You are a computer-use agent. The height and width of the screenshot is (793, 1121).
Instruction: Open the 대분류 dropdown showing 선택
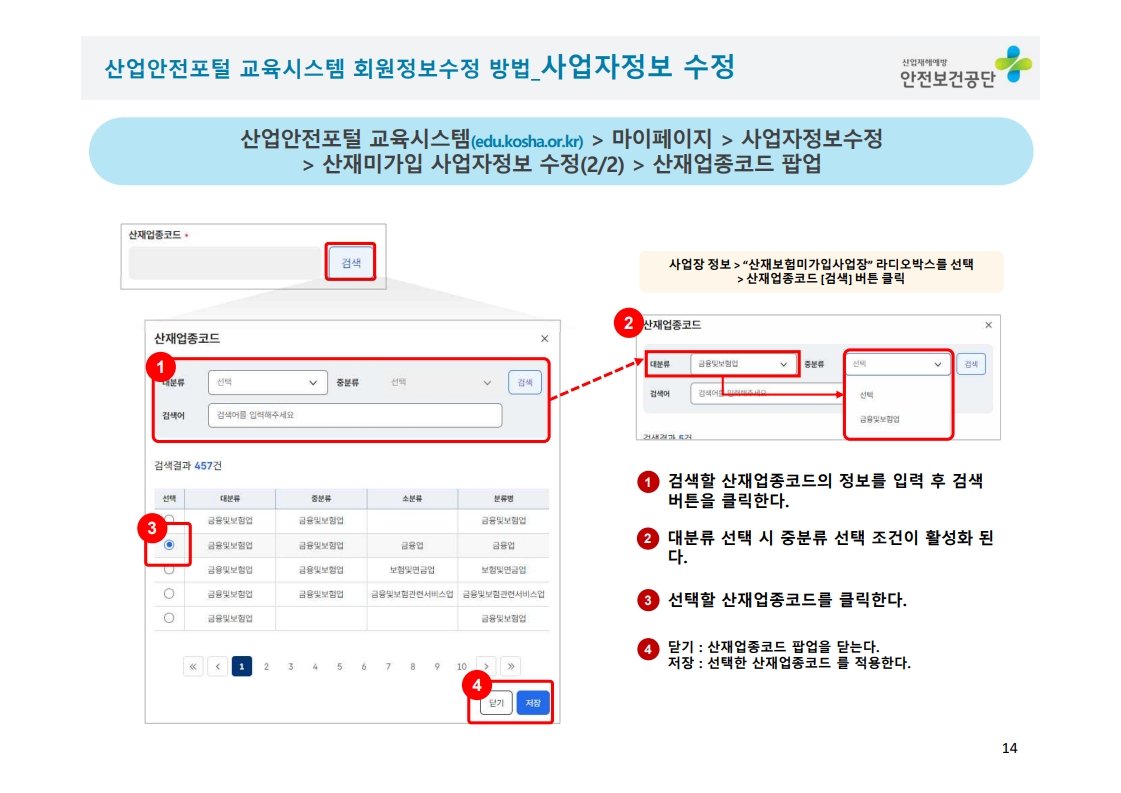tap(267, 382)
